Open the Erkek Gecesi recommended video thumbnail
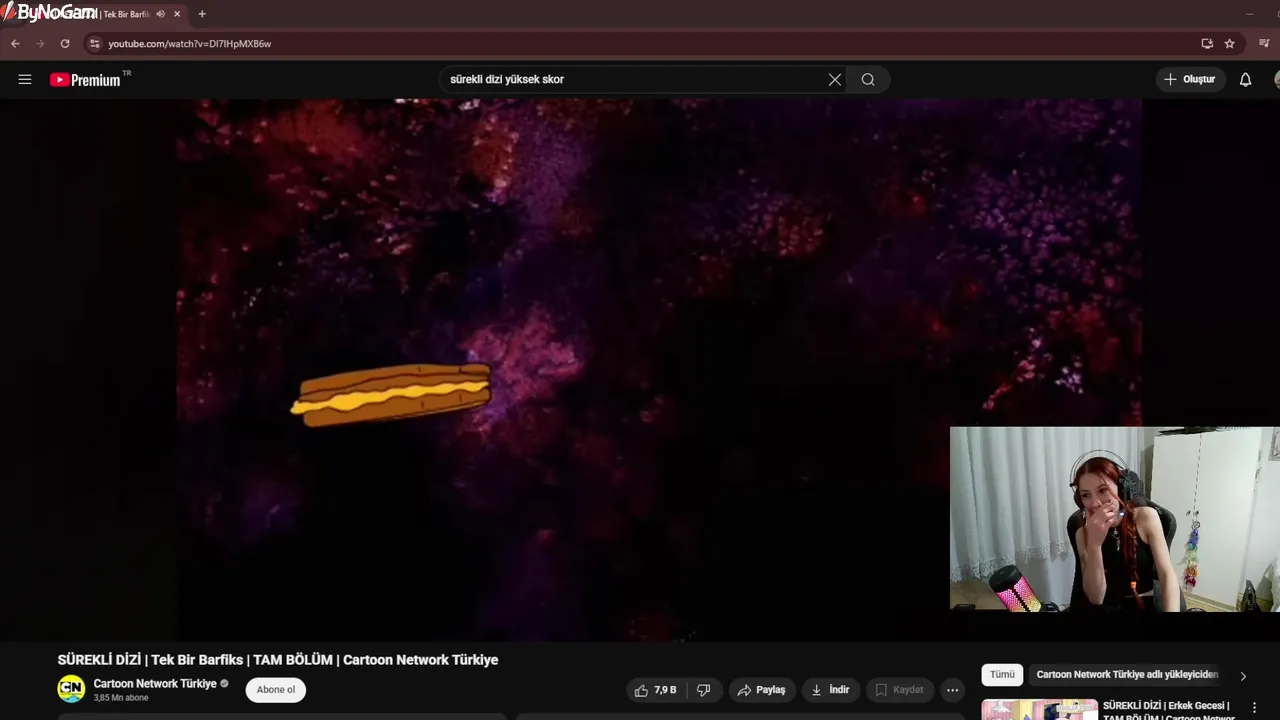This screenshot has width=1280, height=720. tap(1039, 710)
